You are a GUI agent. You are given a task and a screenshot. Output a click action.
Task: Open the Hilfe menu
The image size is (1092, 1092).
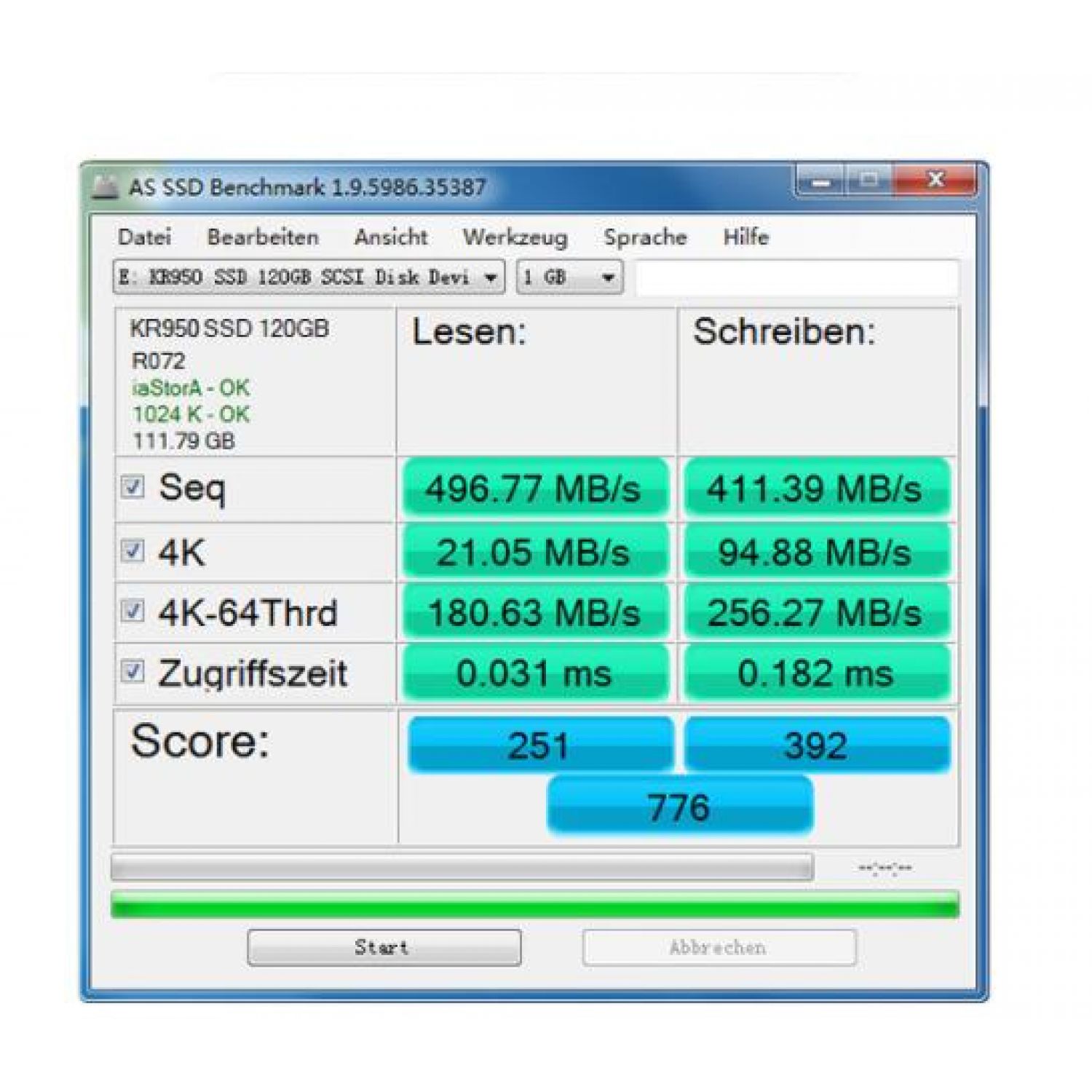pyautogui.click(x=745, y=237)
